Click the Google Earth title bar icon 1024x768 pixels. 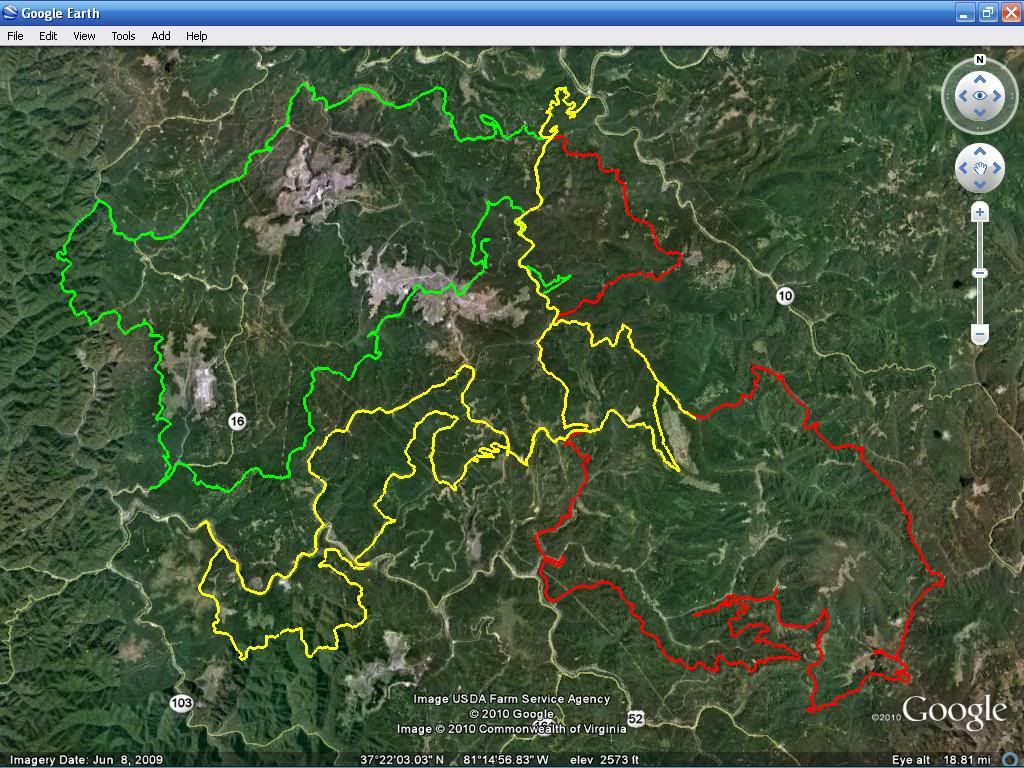coord(10,12)
